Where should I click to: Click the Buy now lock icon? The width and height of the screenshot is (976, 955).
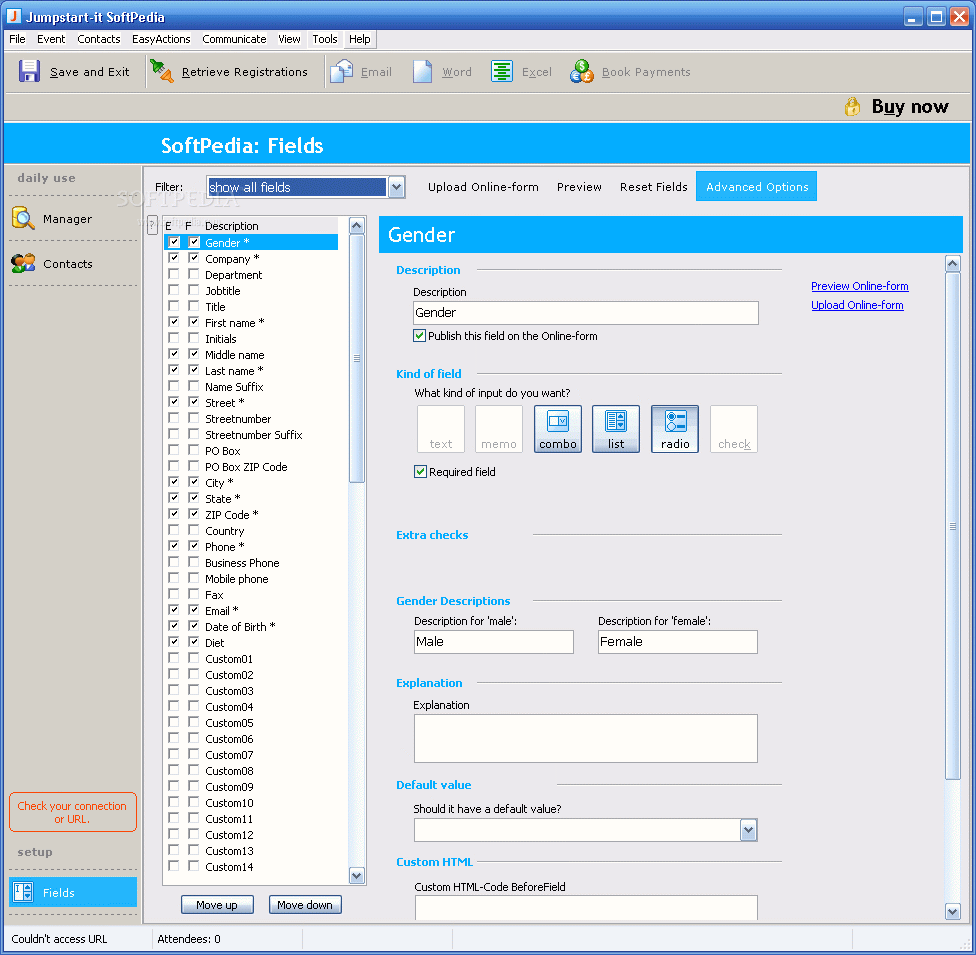[852, 106]
